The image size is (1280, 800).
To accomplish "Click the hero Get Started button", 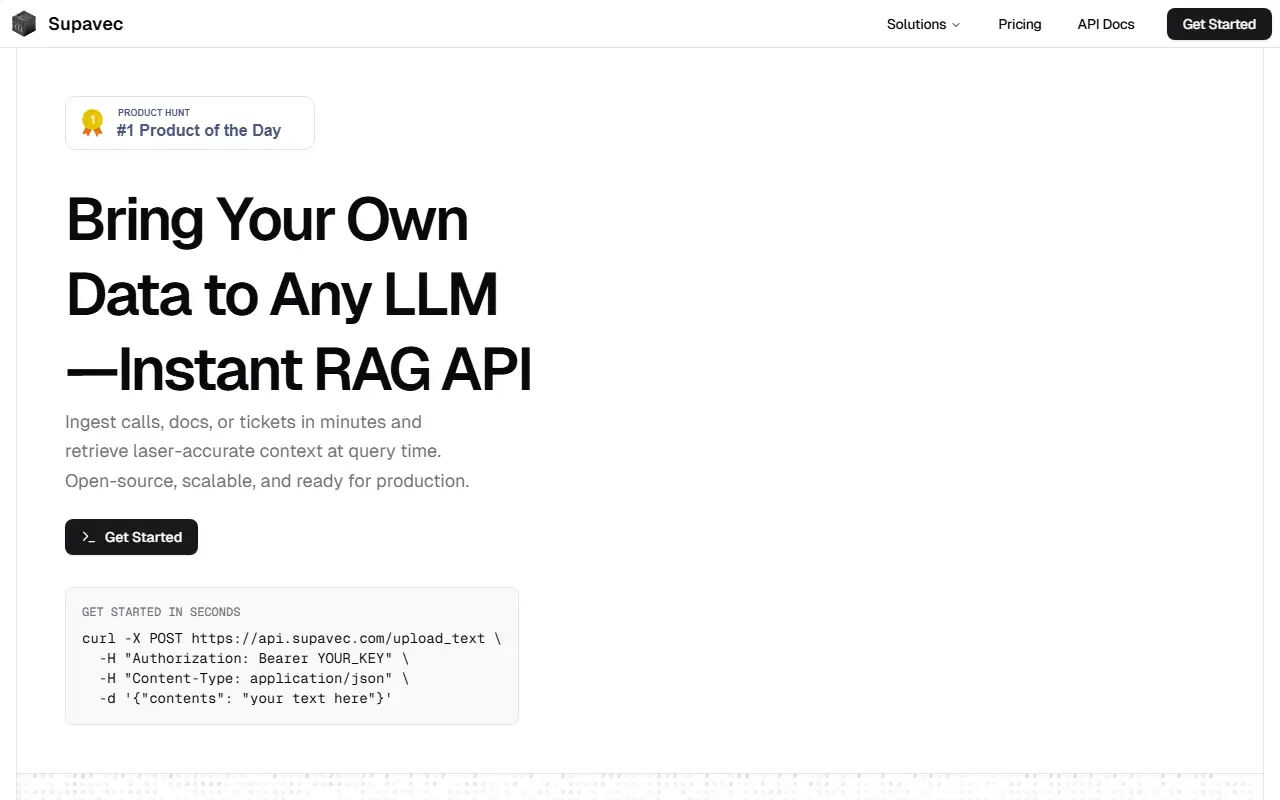I will tap(131, 537).
